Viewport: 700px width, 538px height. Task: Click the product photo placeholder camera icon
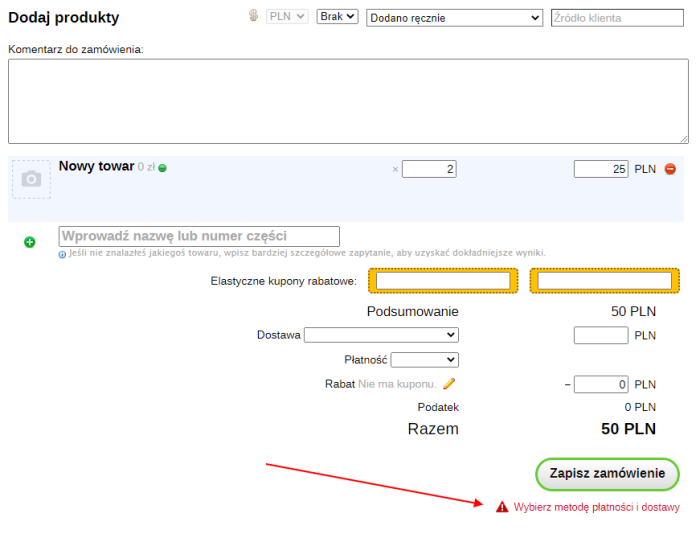tap(31, 179)
